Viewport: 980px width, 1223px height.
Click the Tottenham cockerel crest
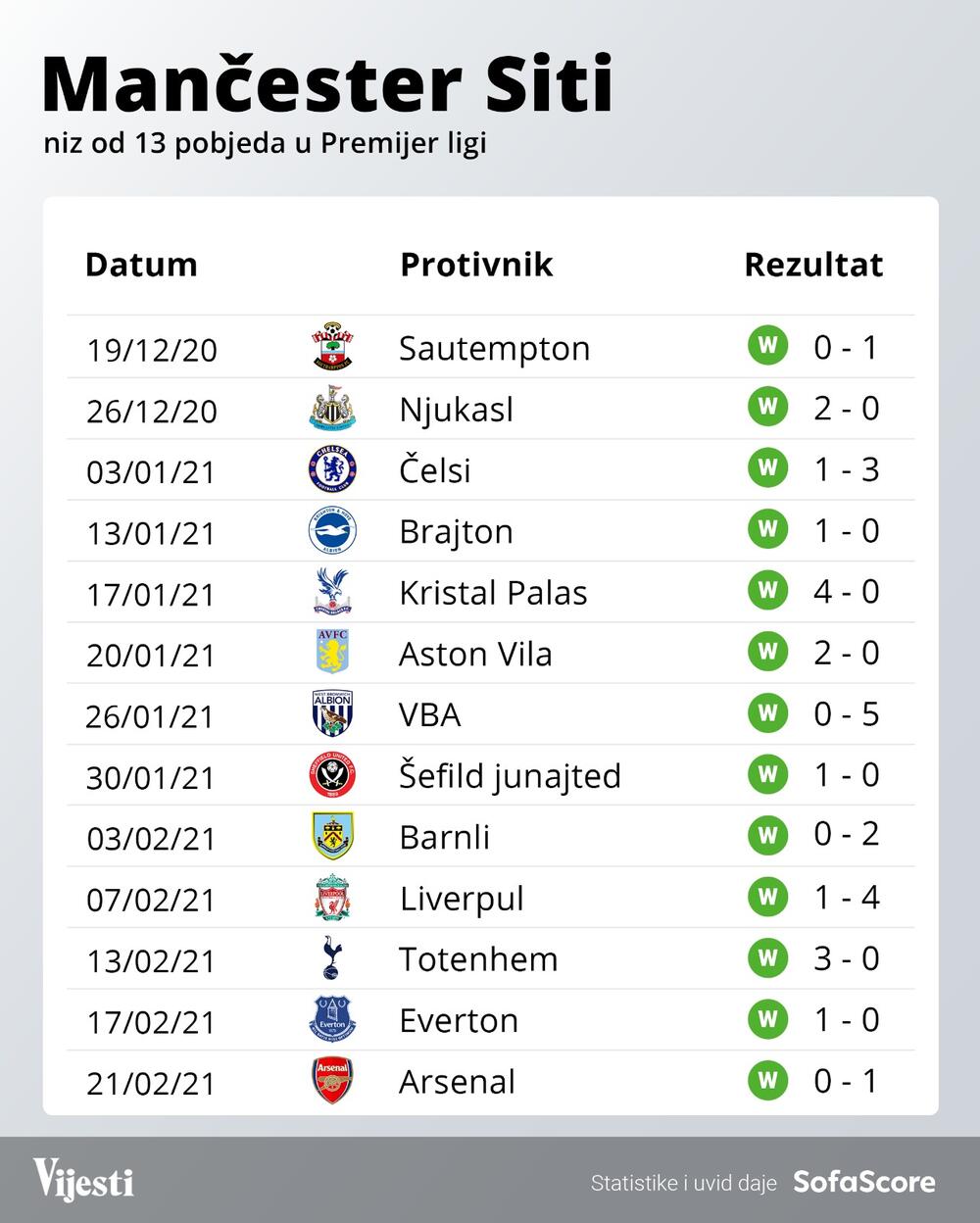332,958
